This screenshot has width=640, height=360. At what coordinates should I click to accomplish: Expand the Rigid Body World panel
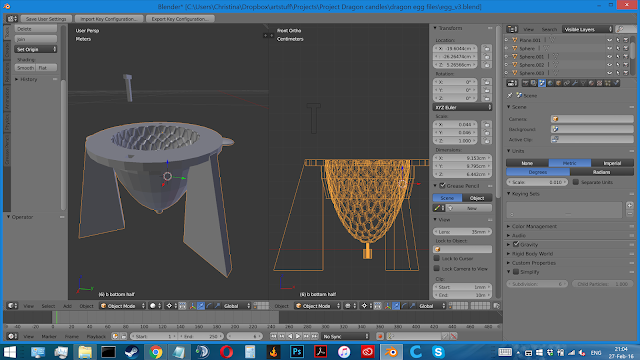coord(532,253)
